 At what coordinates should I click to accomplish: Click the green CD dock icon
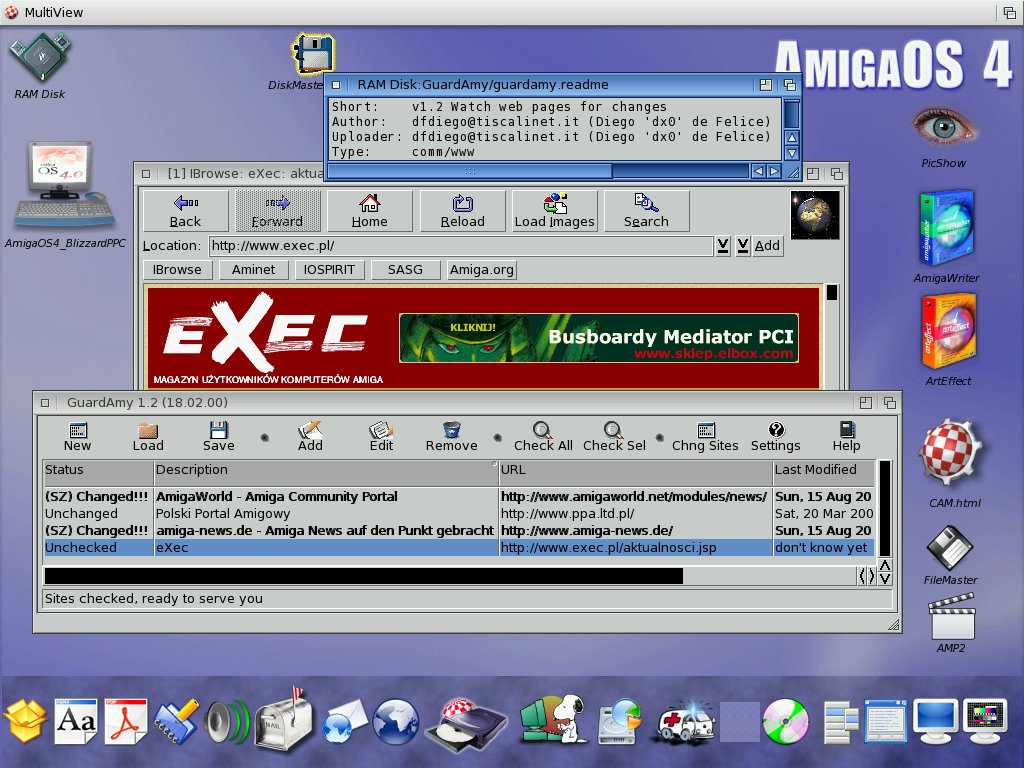point(785,722)
